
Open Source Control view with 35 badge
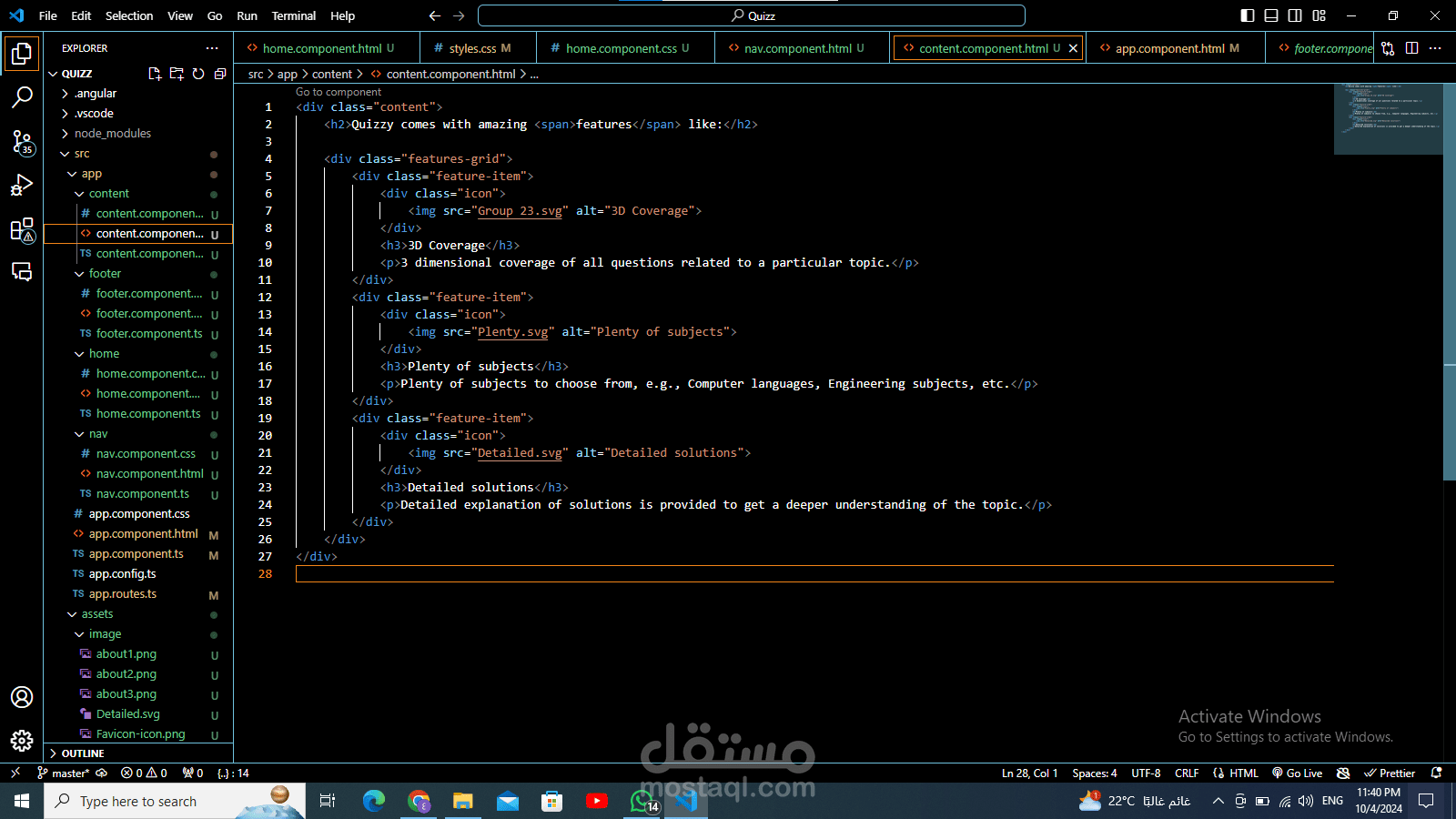[x=22, y=141]
